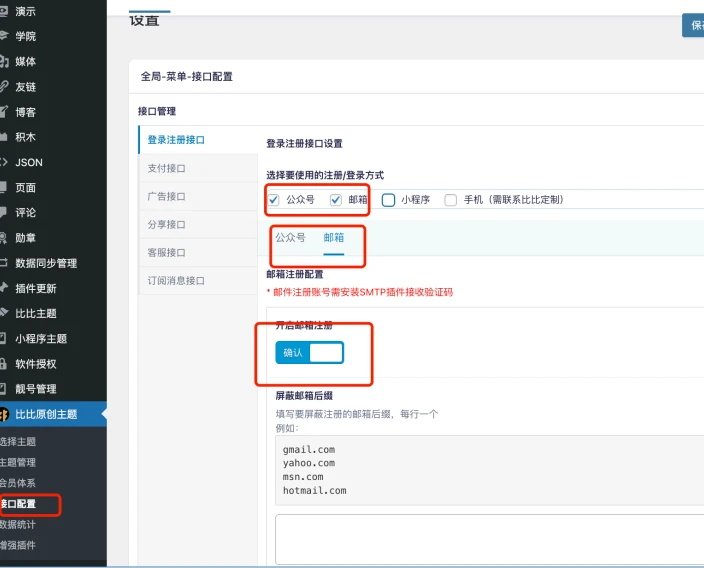
Task: Enable the 小程序 checkbox
Action: coord(388,200)
